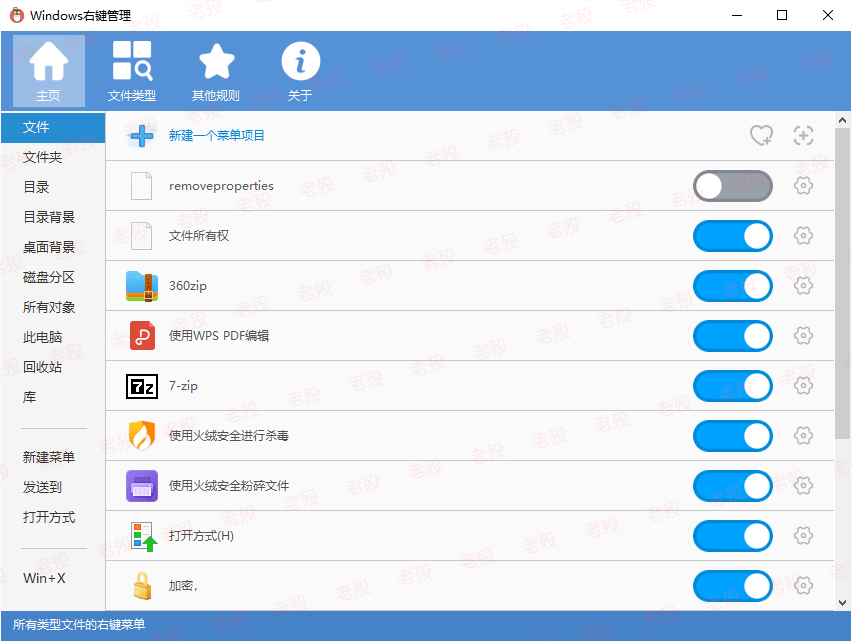Image resolution: width=852 pixels, height=642 pixels.
Task: Open settings gear for 360zip
Action: click(803, 286)
